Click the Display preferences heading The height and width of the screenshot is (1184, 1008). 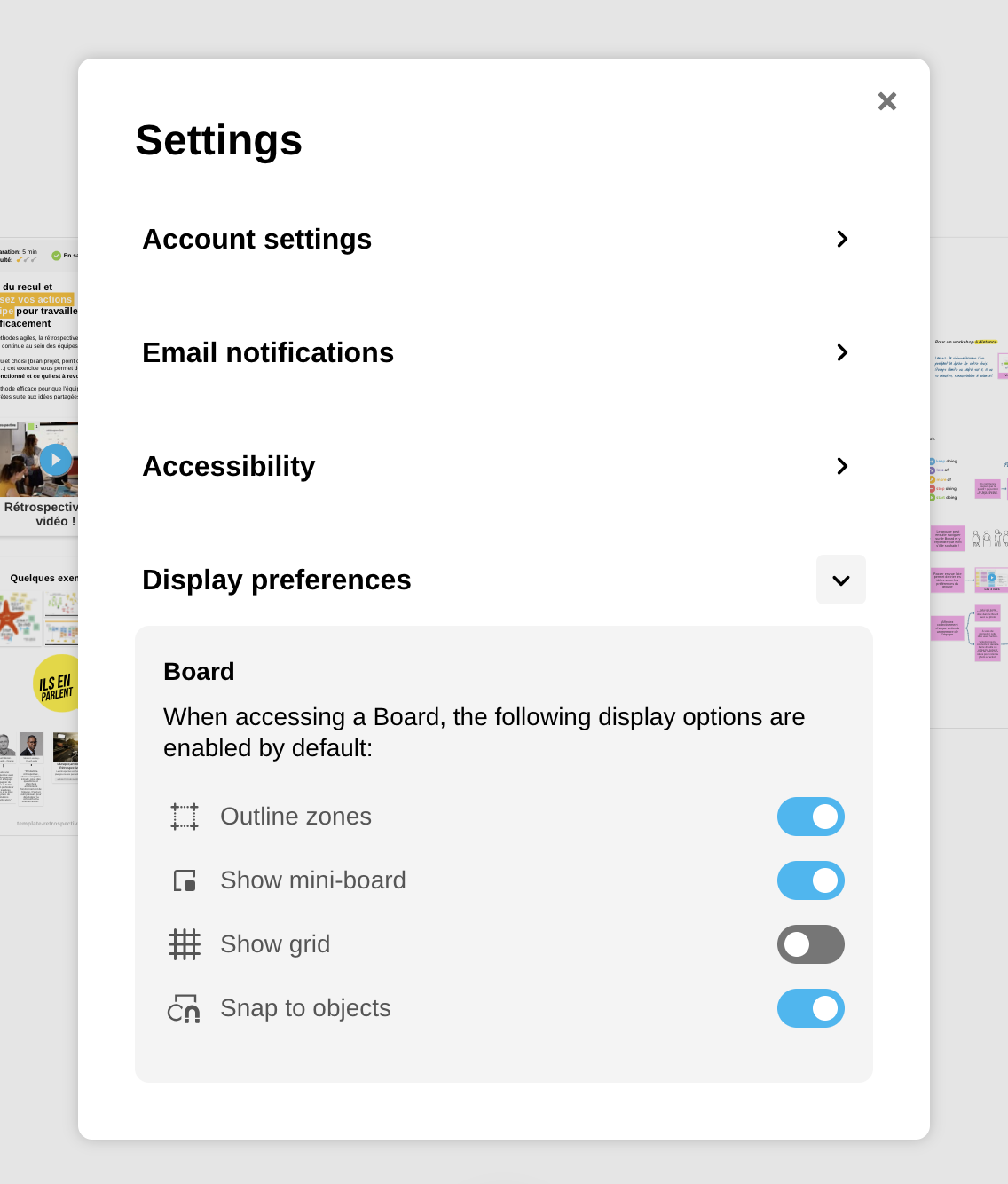277,580
